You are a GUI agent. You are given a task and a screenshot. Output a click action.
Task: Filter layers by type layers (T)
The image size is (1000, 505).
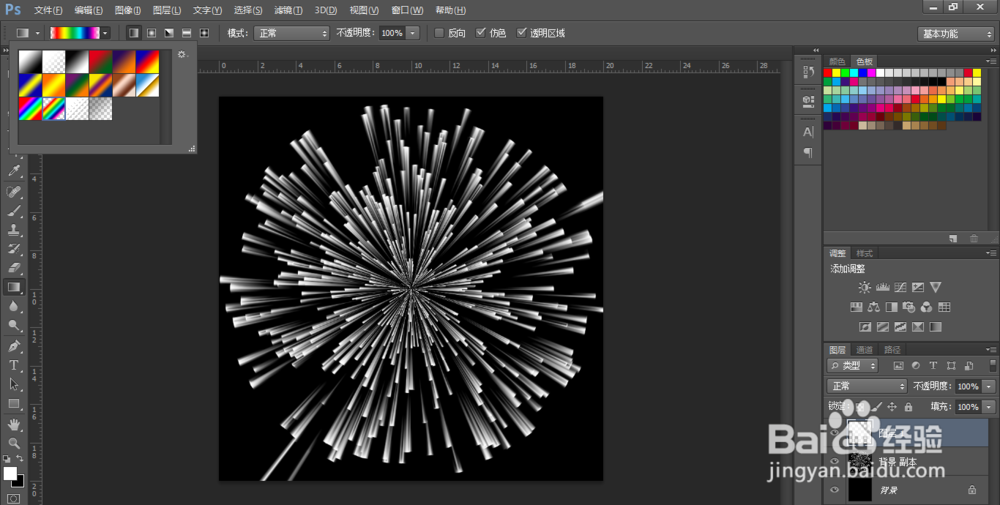coord(933,366)
